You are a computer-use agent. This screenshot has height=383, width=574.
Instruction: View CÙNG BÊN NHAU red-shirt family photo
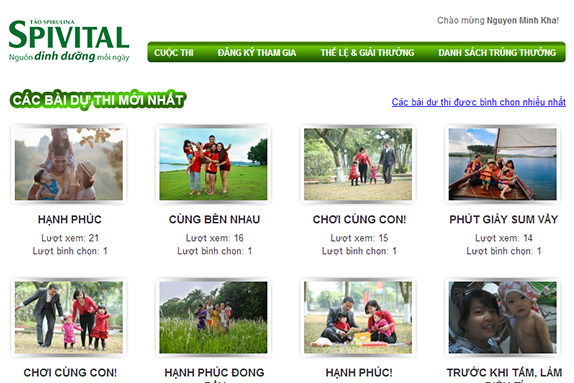(x=213, y=164)
